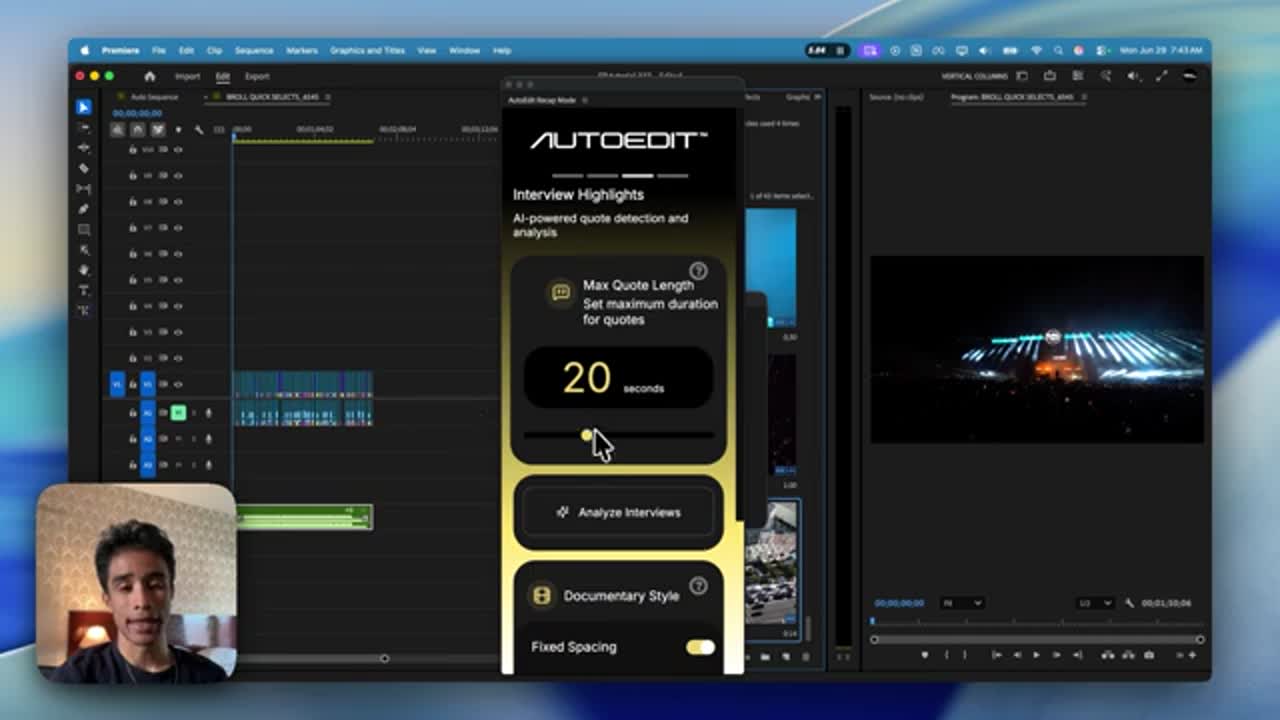Select the Selection arrow tool
This screenshot has height=720, width=1280.
tap(84, 107)
